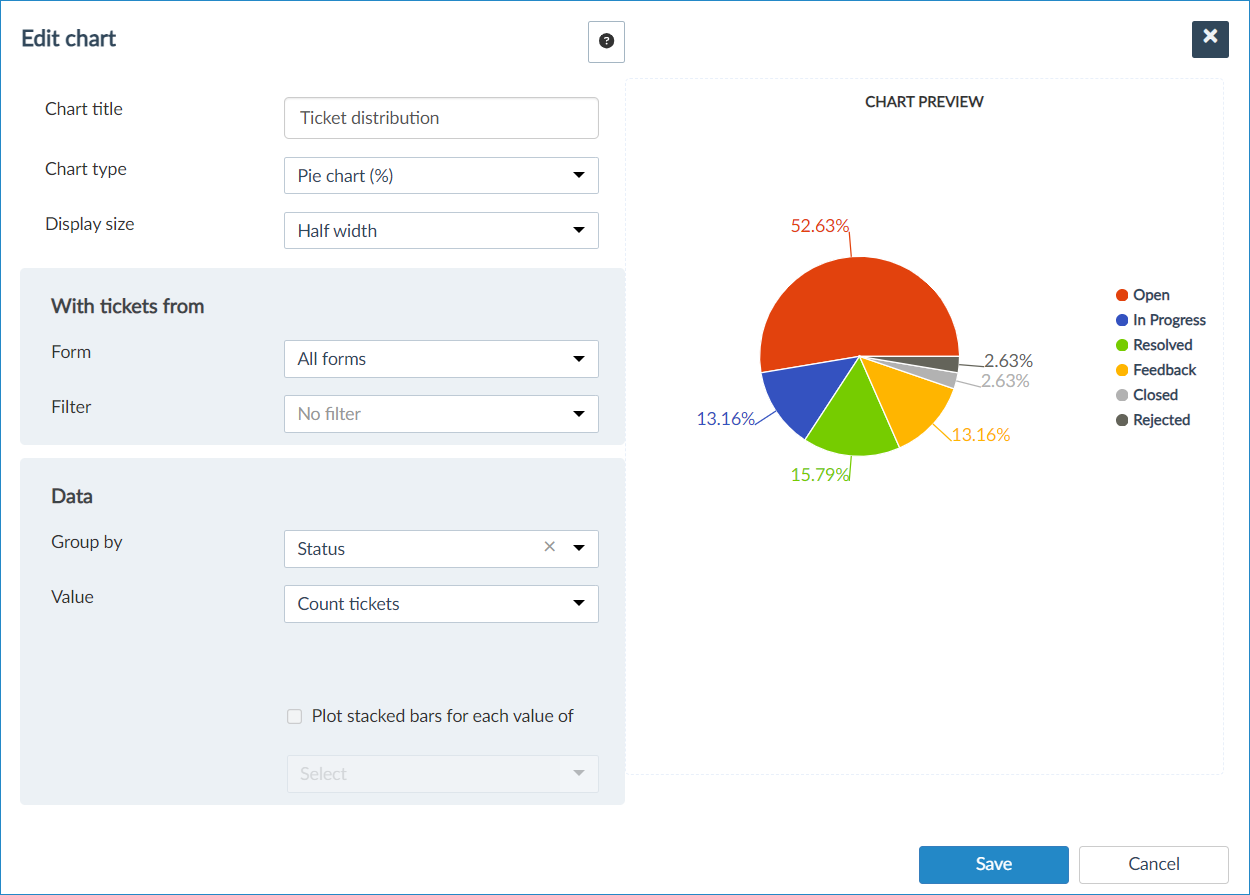
Task: Toggle Resolved legend entry
Action: point(1162,345)
